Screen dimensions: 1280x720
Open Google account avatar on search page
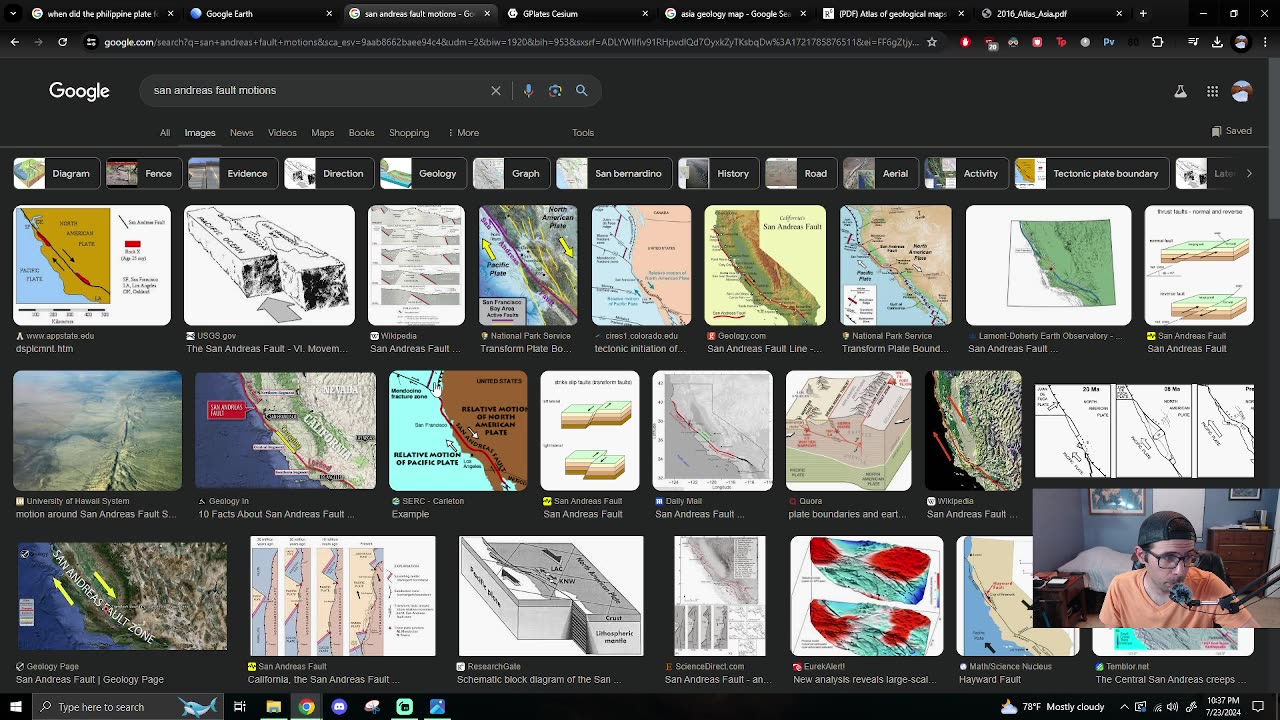(x=1242, y=91)
